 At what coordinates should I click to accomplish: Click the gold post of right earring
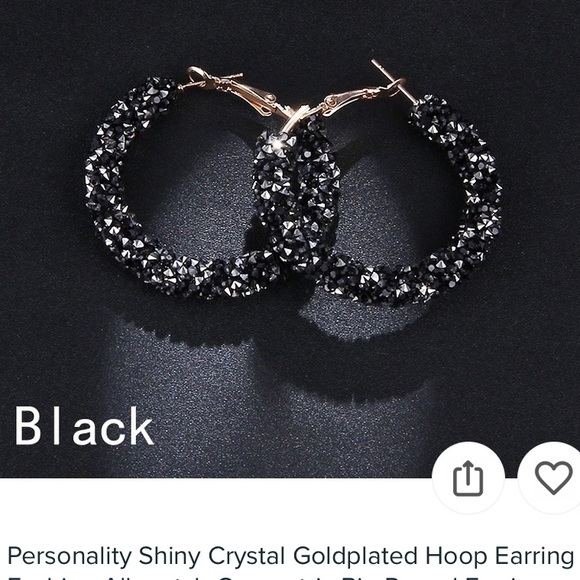(x=393, y=81)
